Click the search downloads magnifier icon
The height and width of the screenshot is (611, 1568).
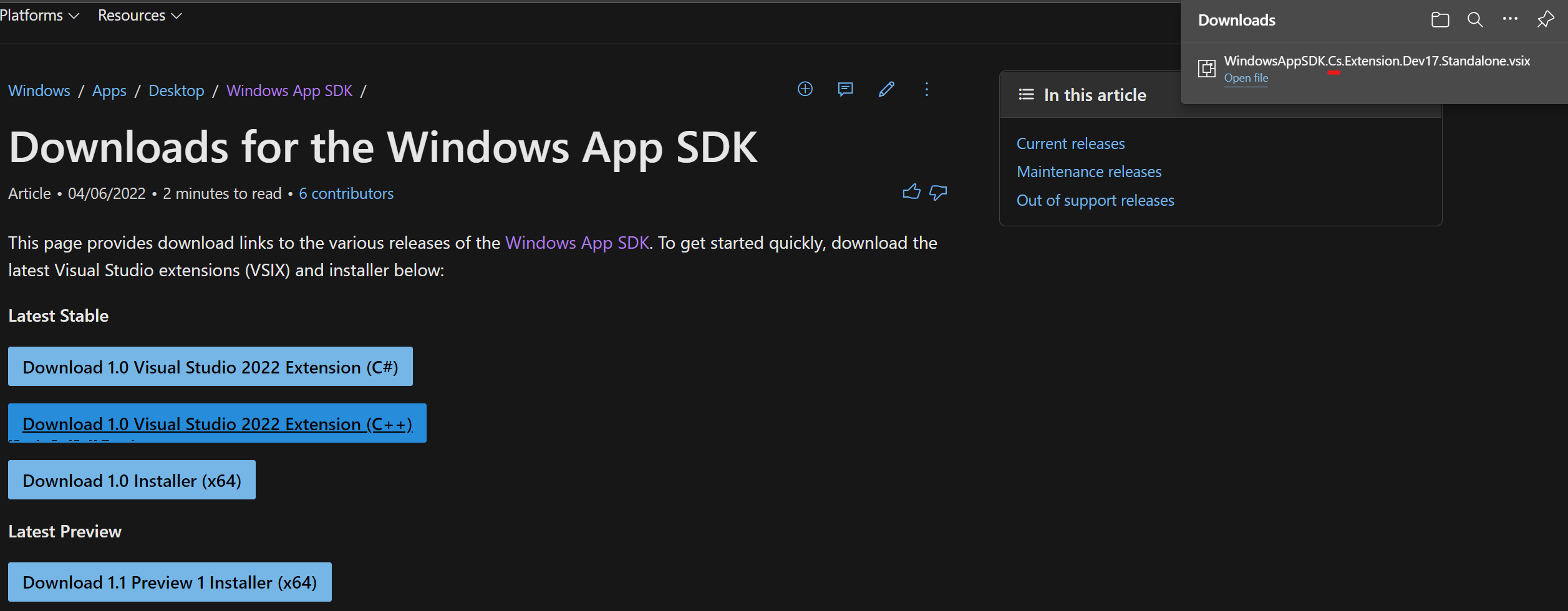pos(1474,19)
